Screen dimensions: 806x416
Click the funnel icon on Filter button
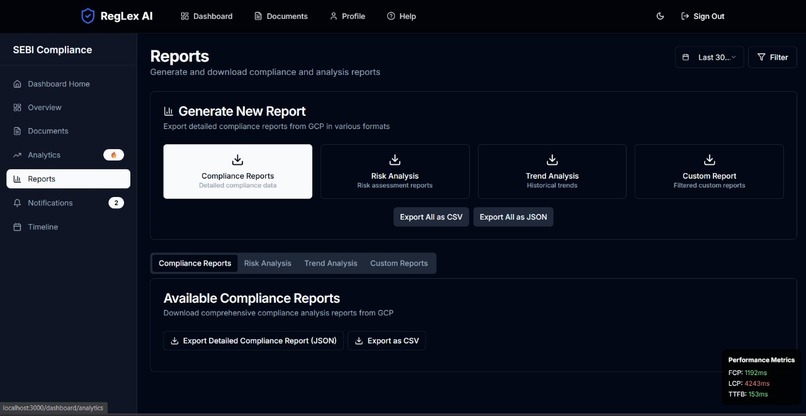tap(761, 57)
